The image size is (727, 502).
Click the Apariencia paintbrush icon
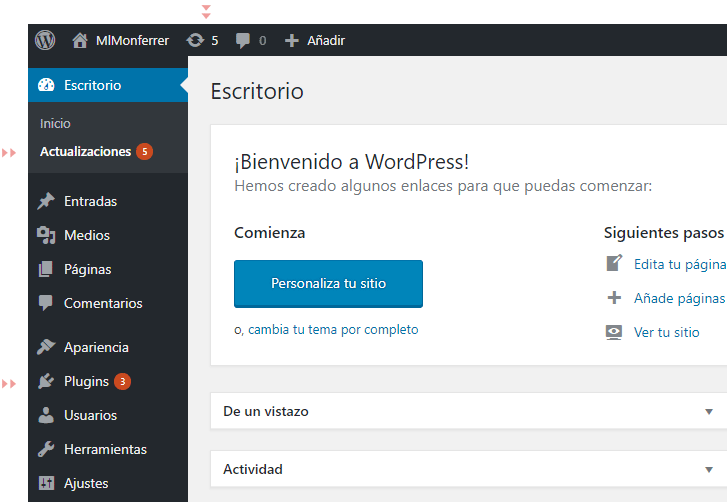click(46, 347)
